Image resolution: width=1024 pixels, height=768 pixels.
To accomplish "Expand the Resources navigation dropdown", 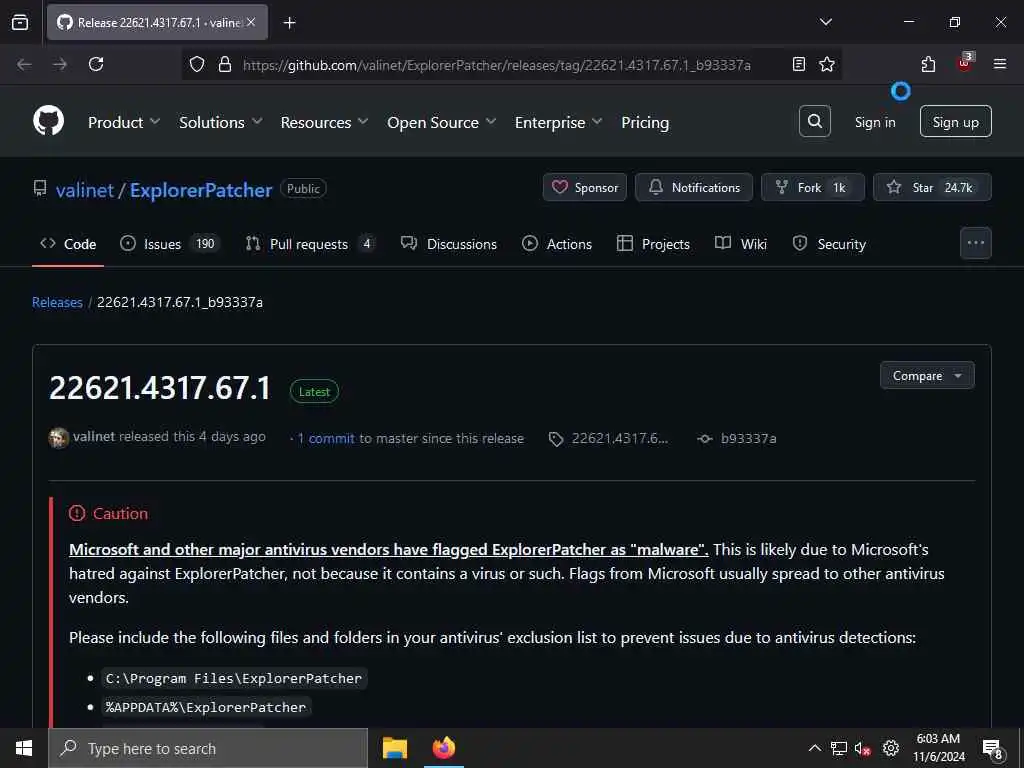I will (325, 122).
